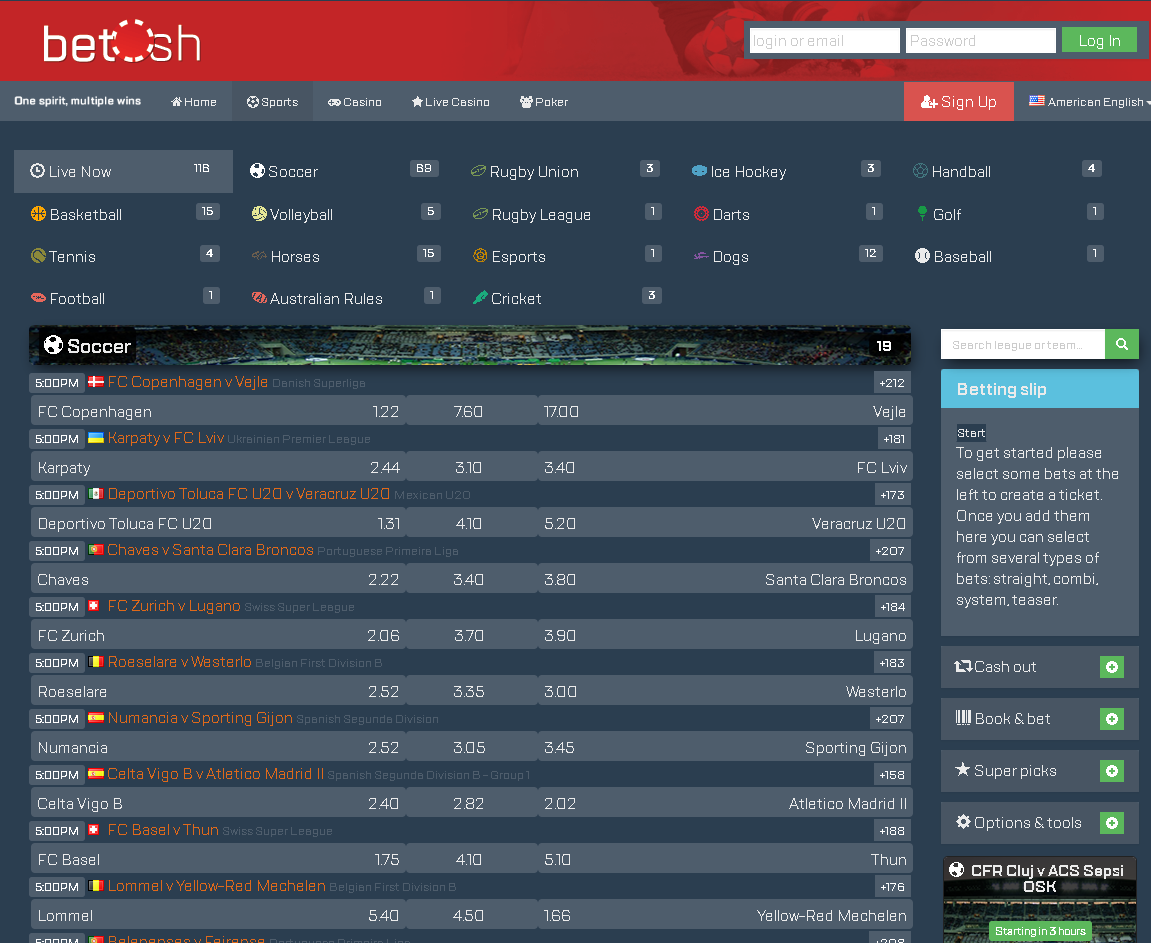The width and height of the screenshot is (1151, 943).
Task: Expand the Book & bet panel
Action: pos(1111,719)
